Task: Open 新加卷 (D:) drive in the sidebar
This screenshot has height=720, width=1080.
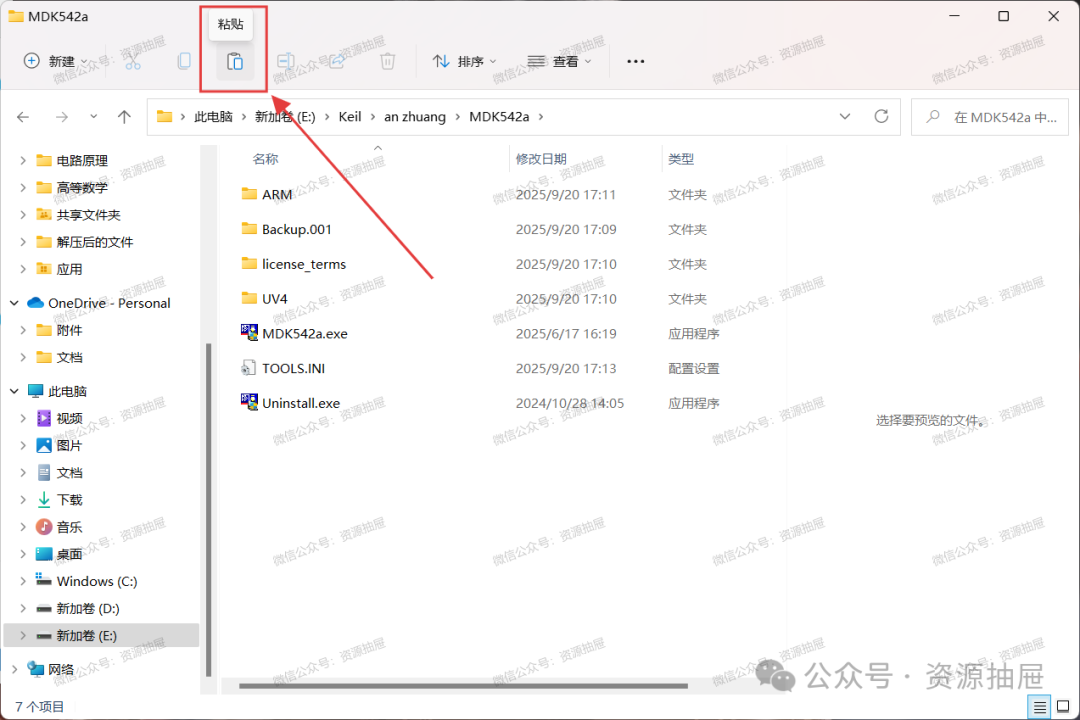Action: pos(87,609)
